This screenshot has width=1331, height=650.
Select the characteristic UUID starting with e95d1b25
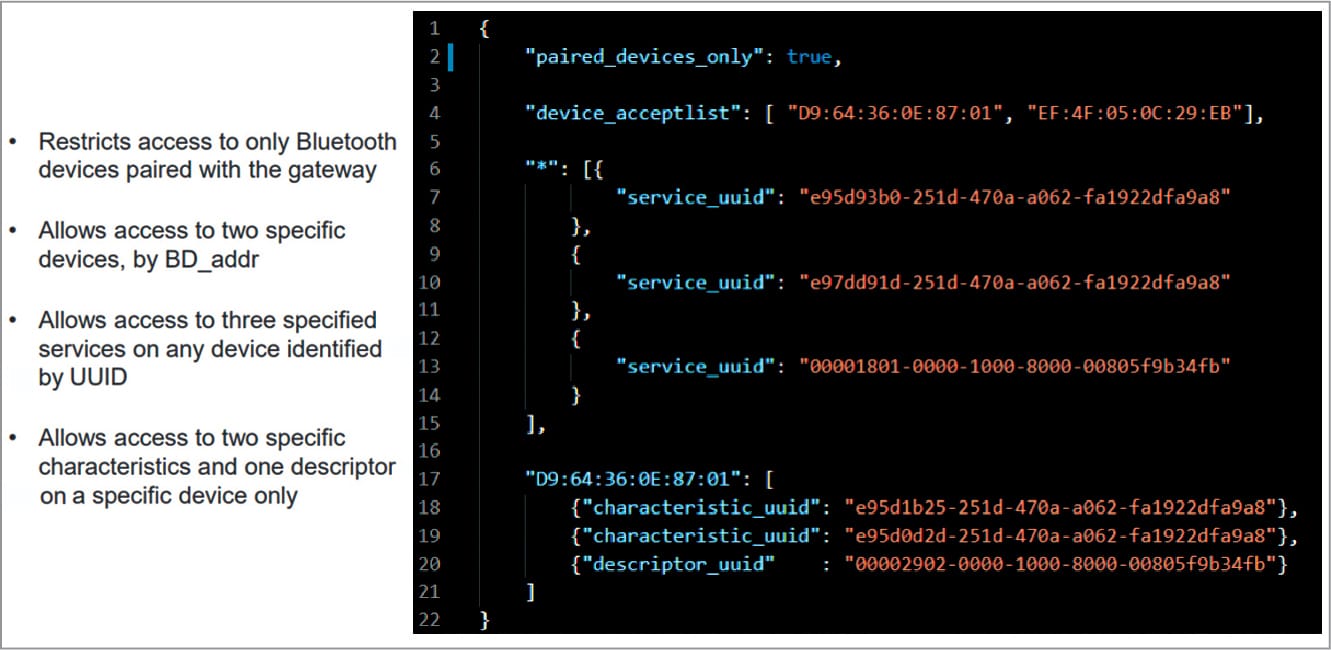point(1060,507)
